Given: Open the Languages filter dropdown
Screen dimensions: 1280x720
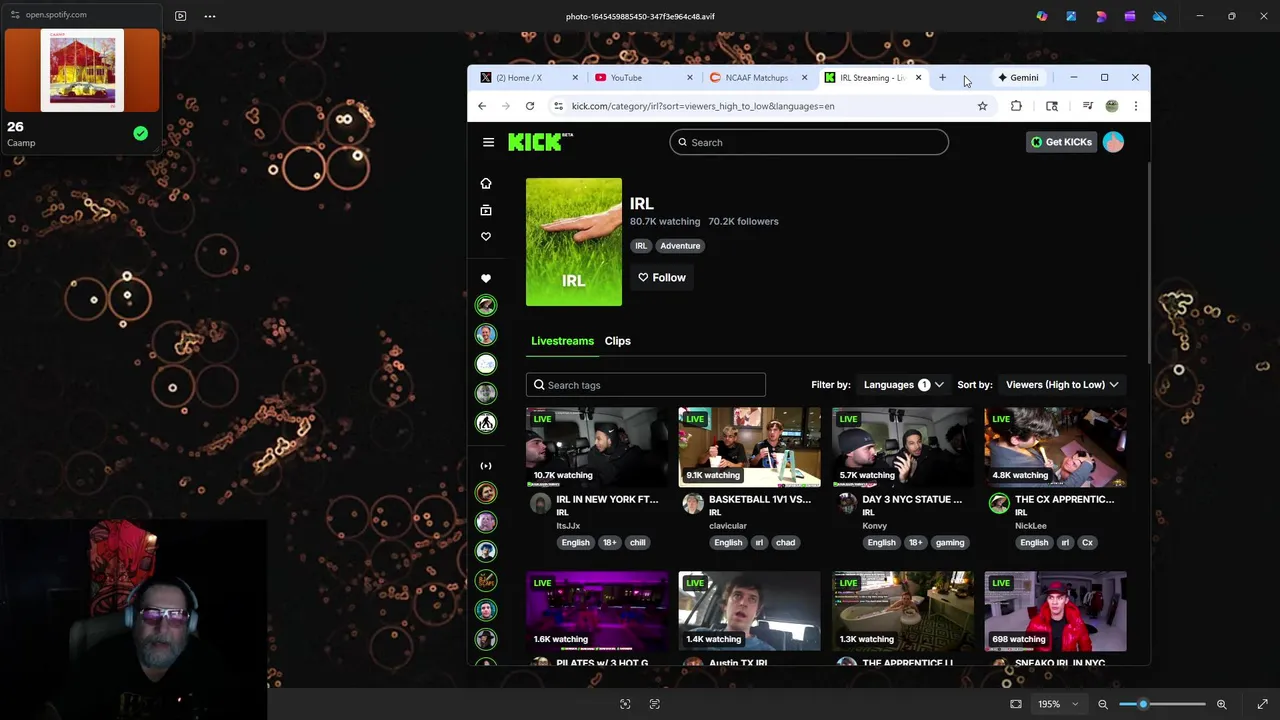Looking at the screenshot, I should pyautogui.click(x=904, y=385).
